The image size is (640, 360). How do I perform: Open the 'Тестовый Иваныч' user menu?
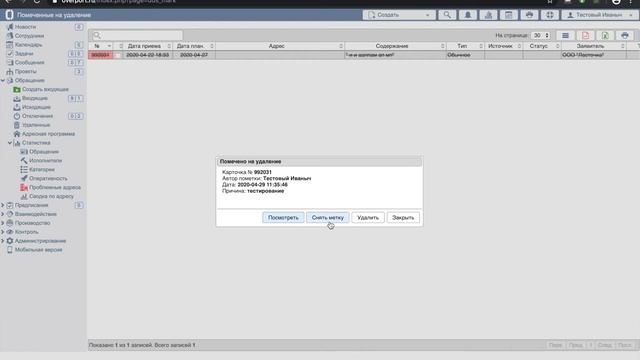(x=600, y=15)
